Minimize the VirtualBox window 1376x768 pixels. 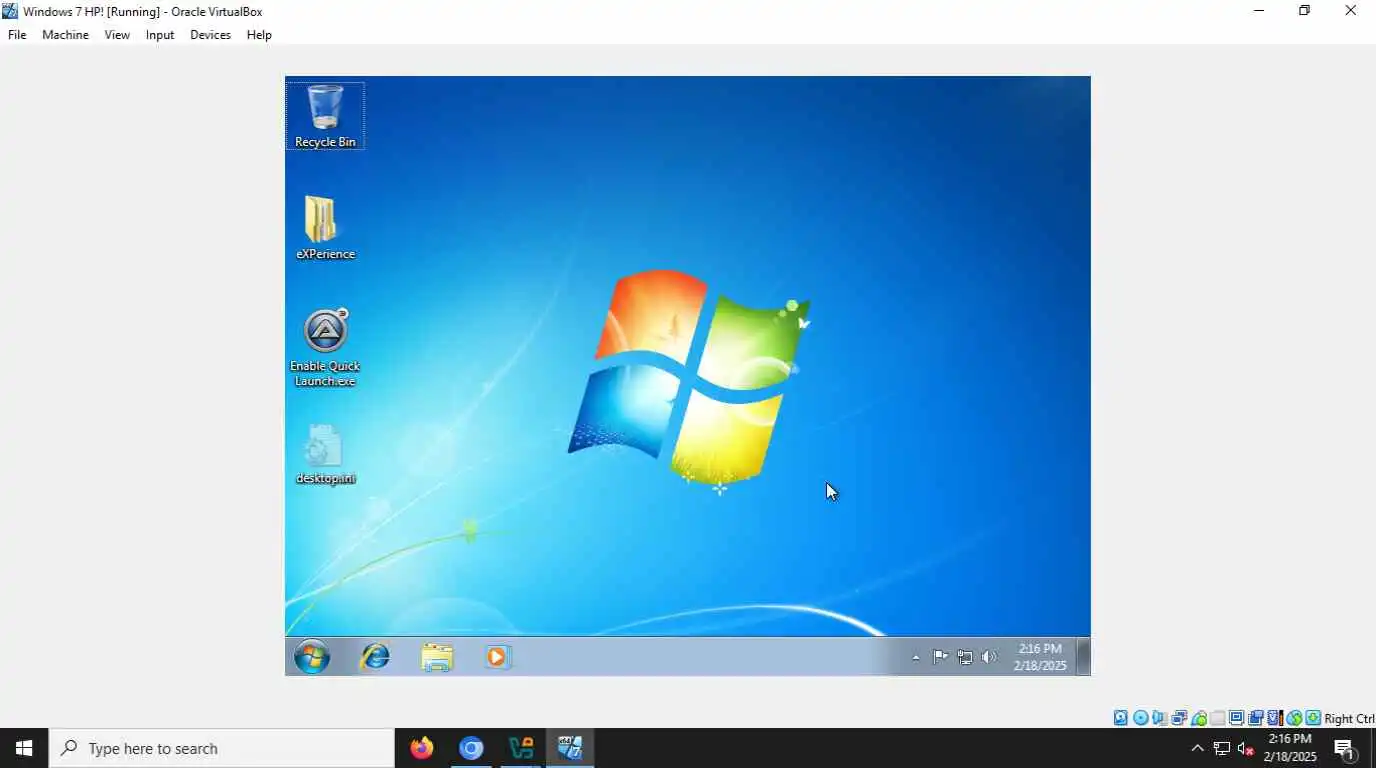tap(1259, 11)
